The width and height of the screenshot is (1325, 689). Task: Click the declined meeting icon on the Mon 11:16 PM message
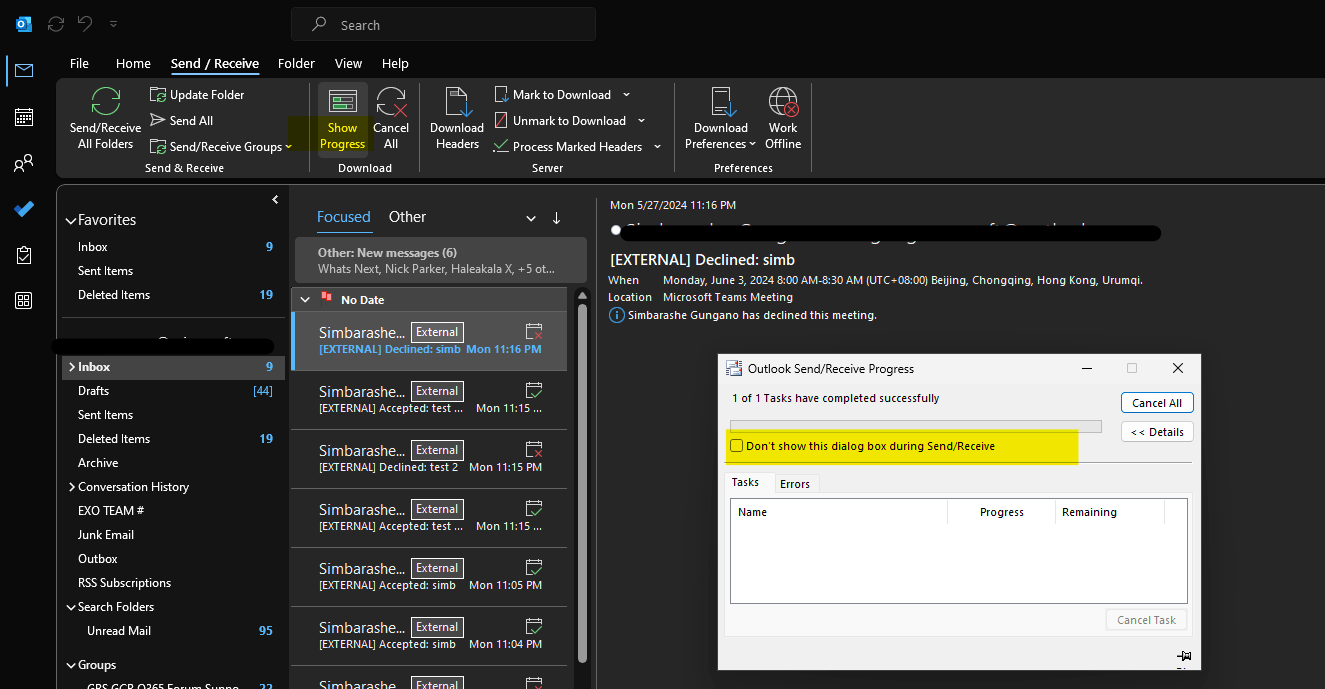click(534, 331)
